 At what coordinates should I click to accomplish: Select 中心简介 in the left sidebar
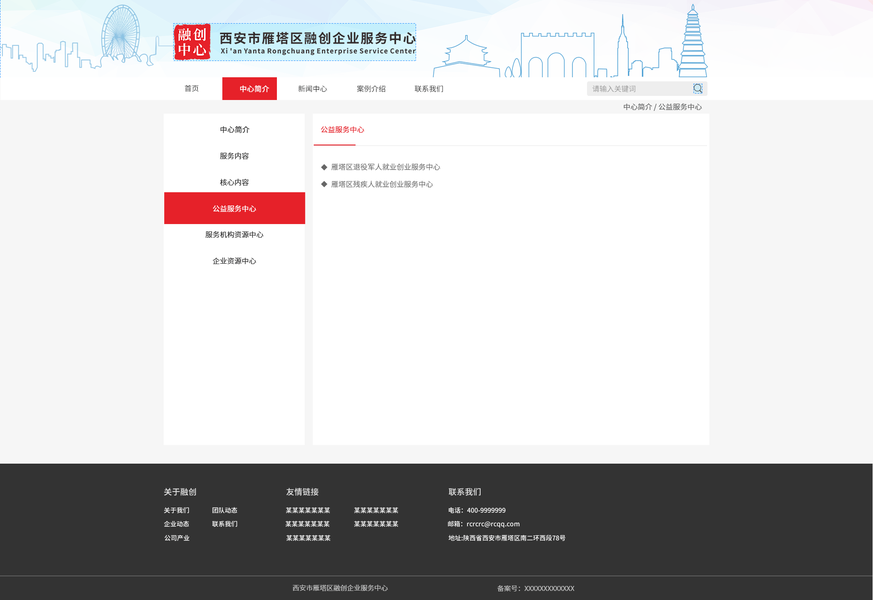point(234,130)
